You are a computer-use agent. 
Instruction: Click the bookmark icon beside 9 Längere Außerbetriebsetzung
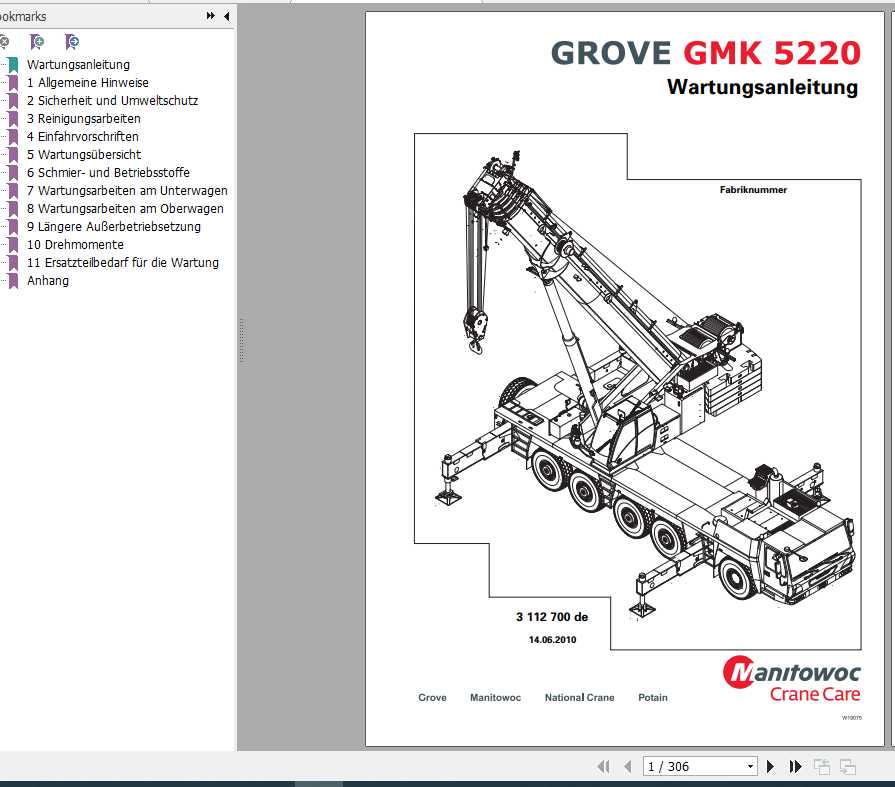click(13, 227)
